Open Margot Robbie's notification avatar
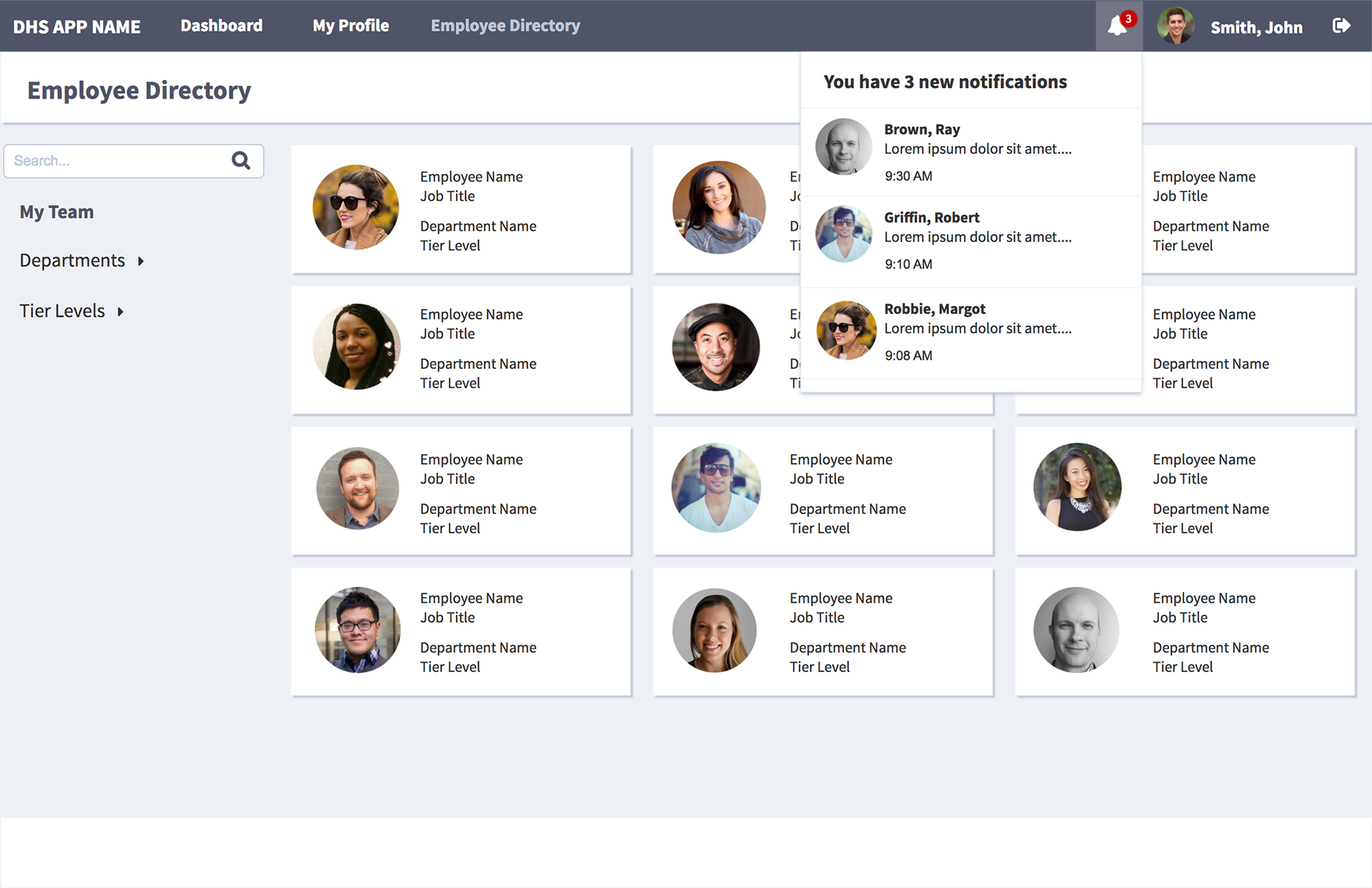1372x888 pixels. click(846, 330)
